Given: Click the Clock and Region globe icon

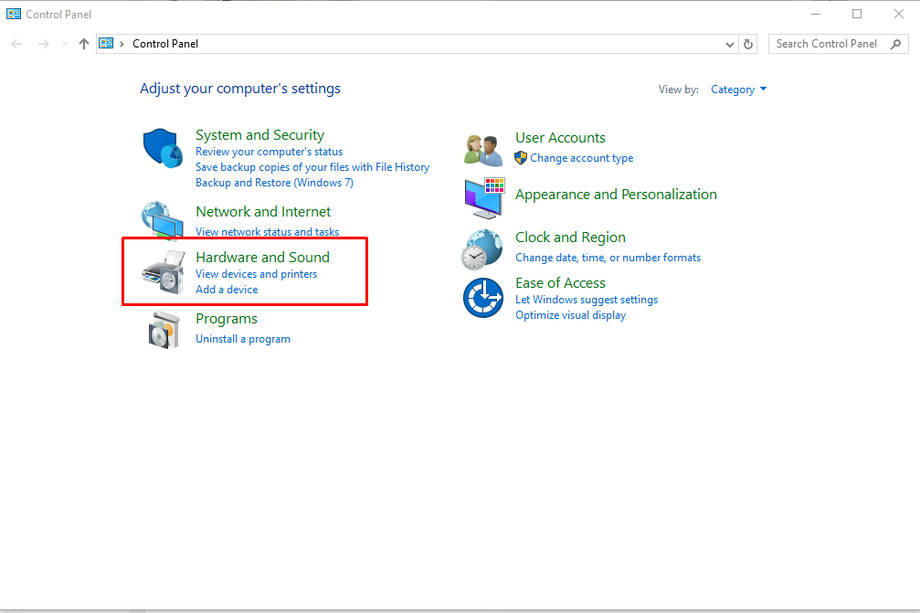Looking at the screenshot, I should [x=482, y=249].
